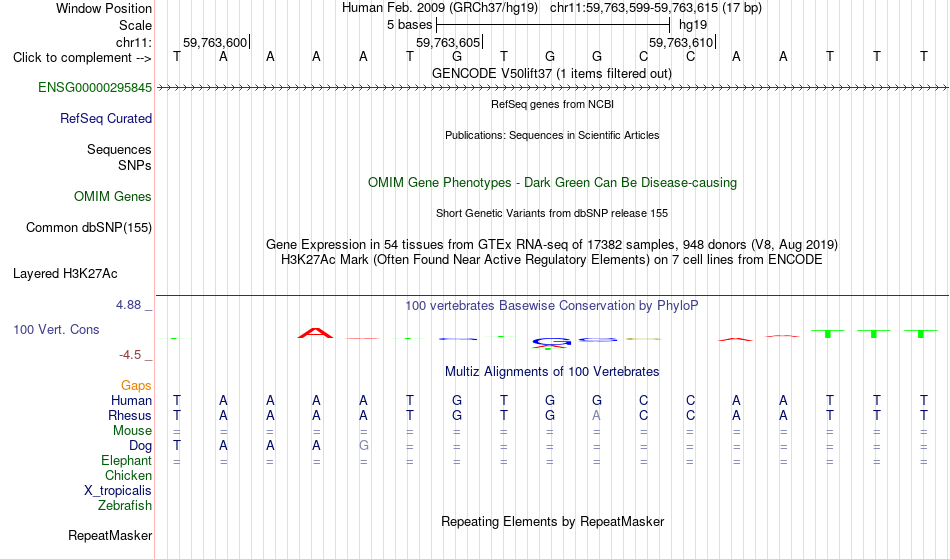Image resolution: width=950 pixels, height=559 pixels.
Task: Click the chr11:59,763,599-59,763,615 position text
Action: 656,8
